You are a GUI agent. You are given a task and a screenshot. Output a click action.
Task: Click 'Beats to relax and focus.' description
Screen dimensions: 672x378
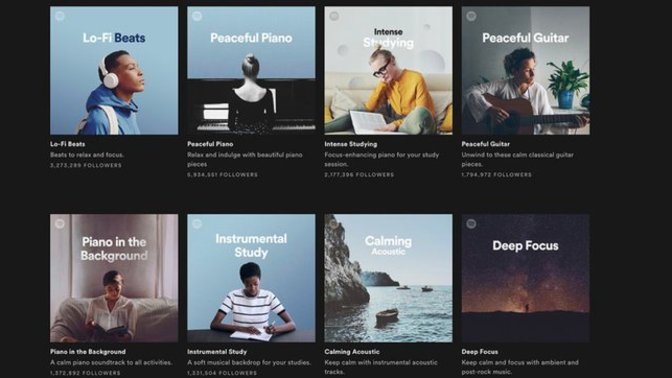coord(87,155)
